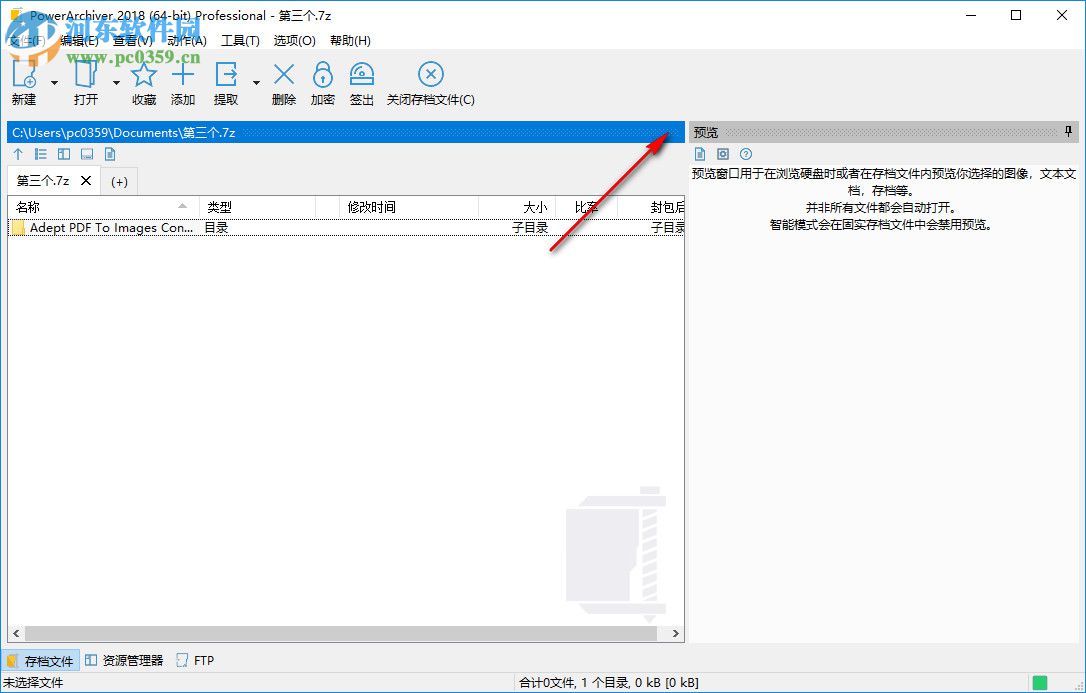
Task: Click the 提取 extract icon
Action: (x=225, y=74)
